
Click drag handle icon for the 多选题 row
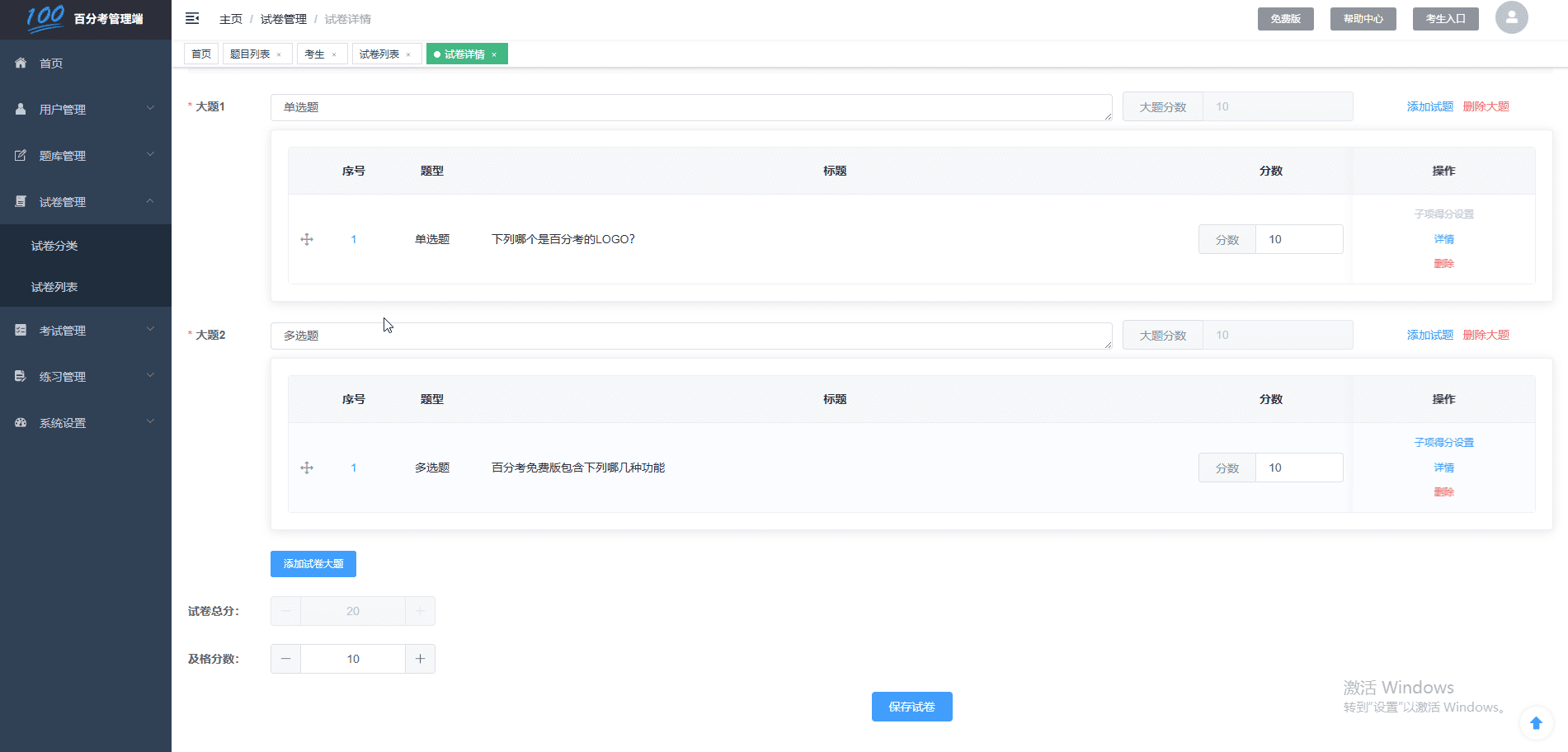pyautogui.click(x=307, y=468)
